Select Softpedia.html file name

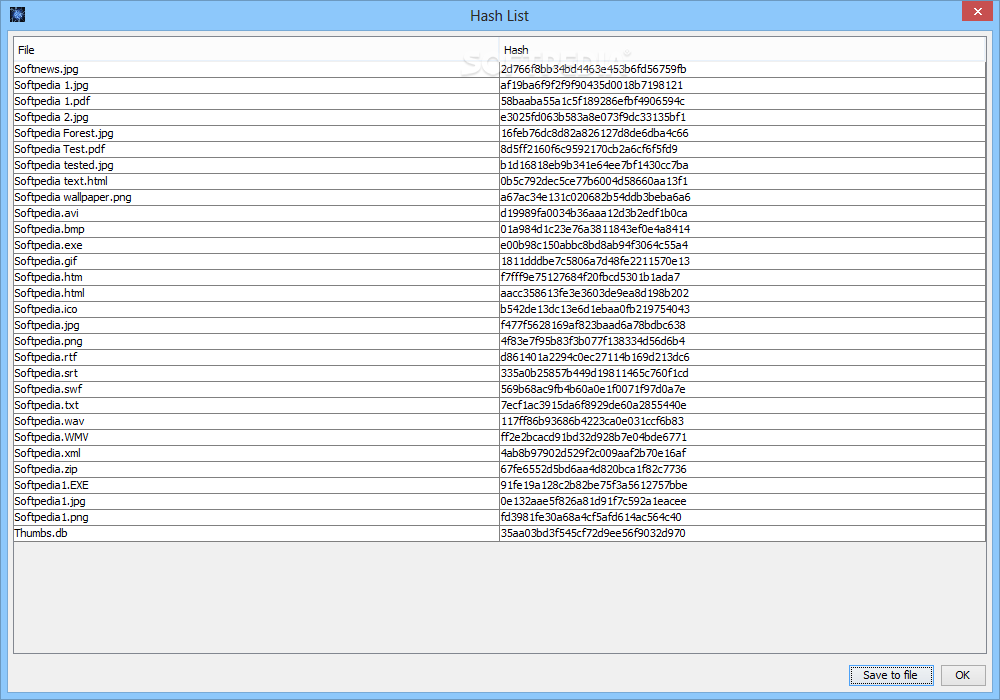click(x=49, y=293)
